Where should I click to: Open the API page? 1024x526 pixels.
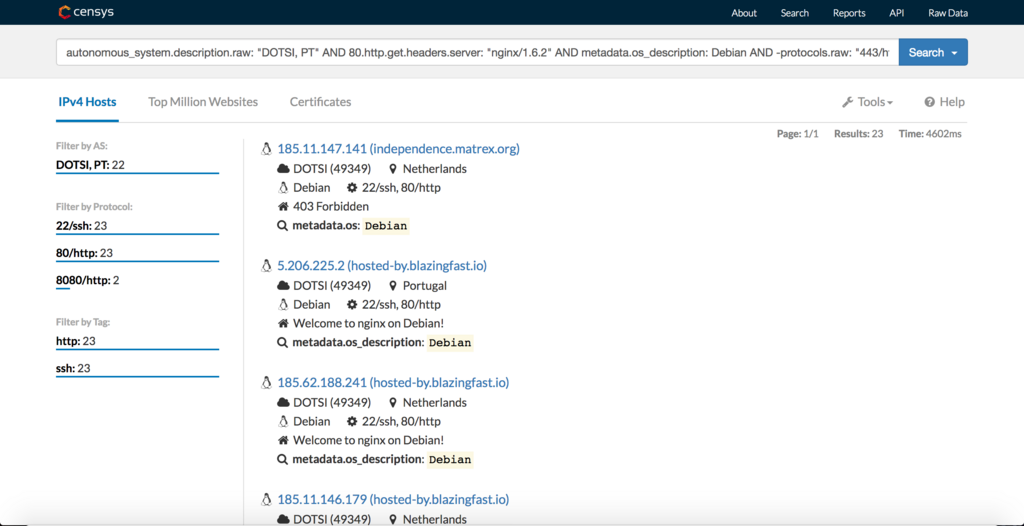point(897,13)
